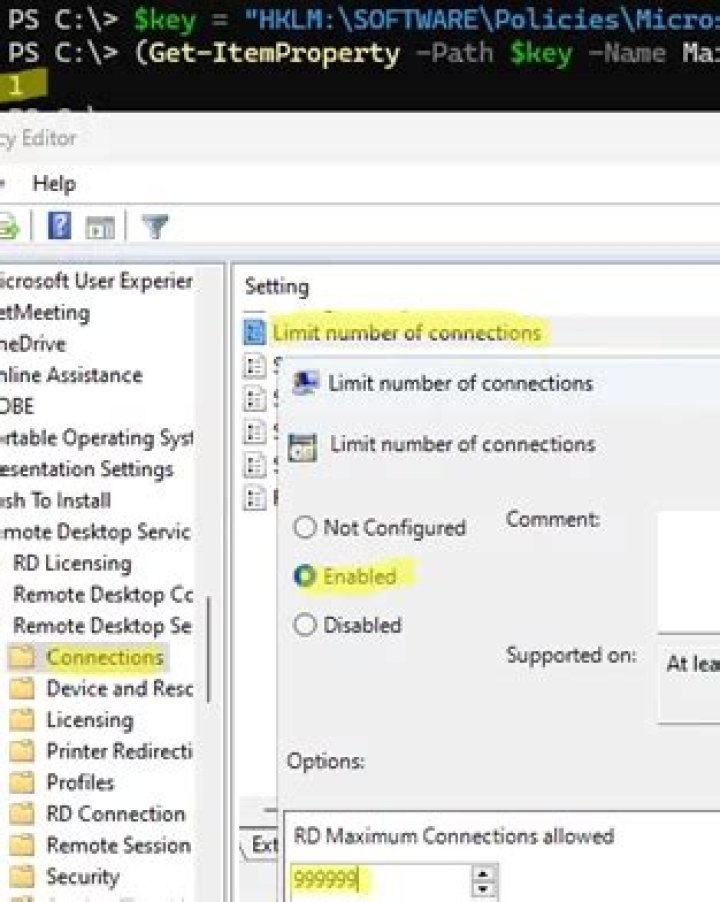Click the policy icon beside dialog heading

point(302,447)
